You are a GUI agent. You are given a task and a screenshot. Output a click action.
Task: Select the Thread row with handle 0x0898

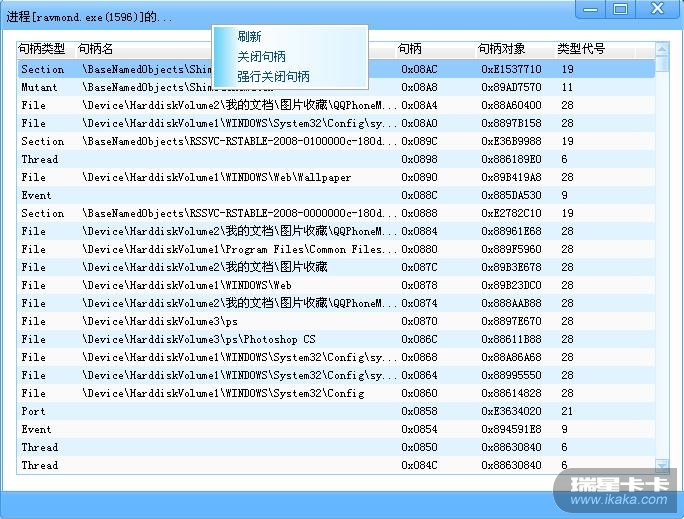(336, 159)
